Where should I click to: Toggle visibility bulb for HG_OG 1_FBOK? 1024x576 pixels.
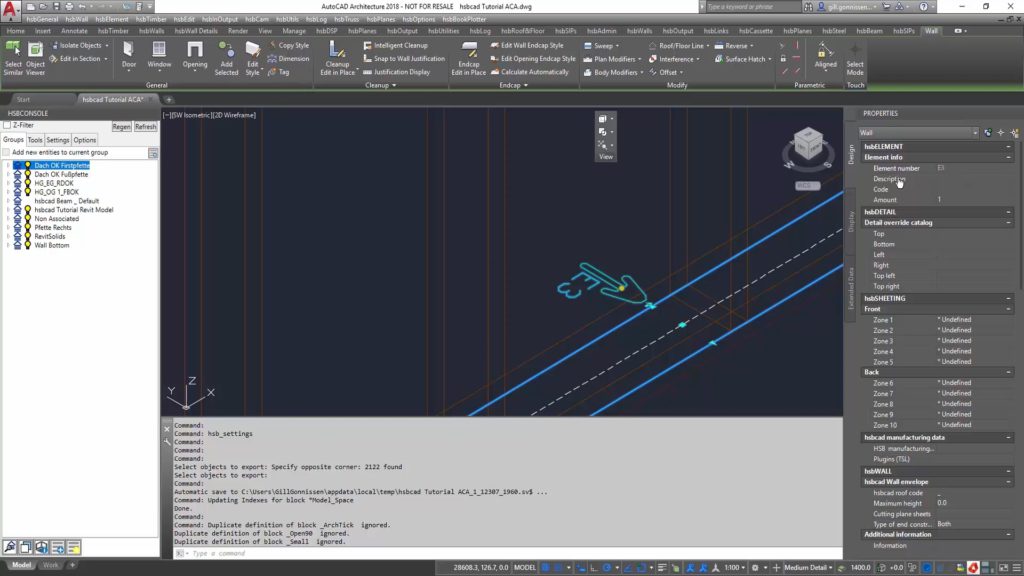(27, 192)
